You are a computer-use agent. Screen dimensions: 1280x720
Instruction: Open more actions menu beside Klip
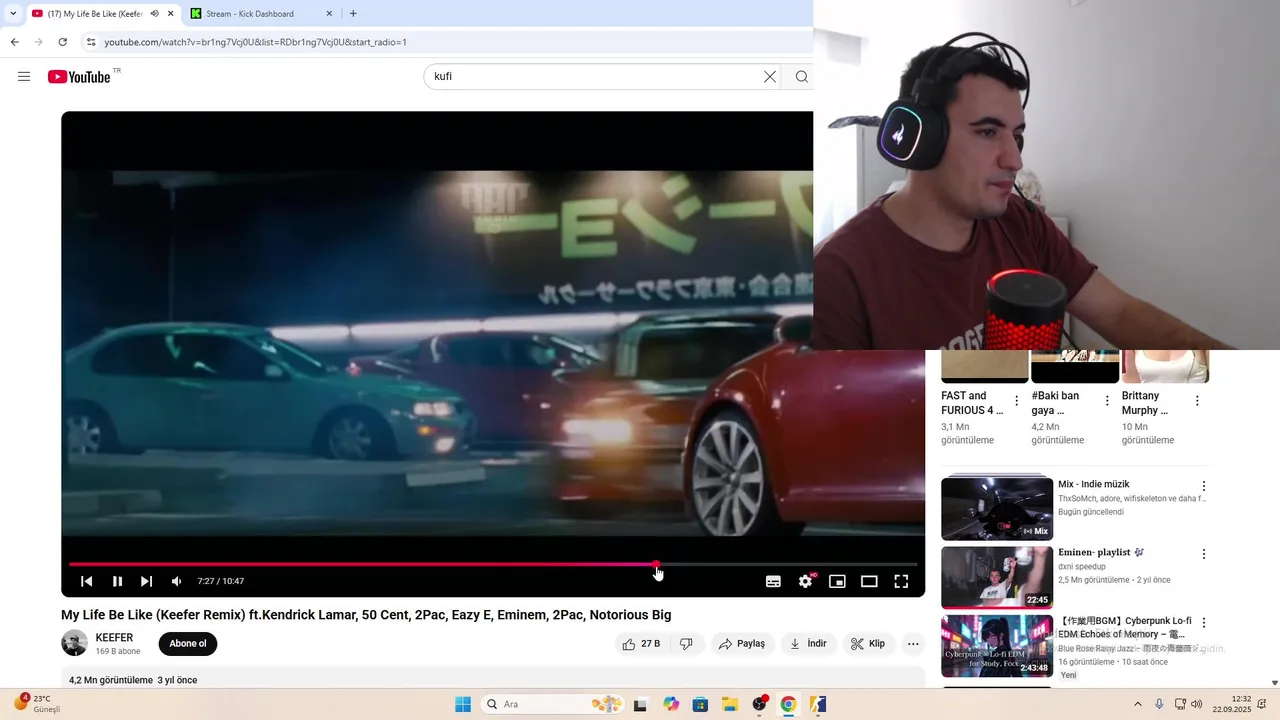(913, 644)
